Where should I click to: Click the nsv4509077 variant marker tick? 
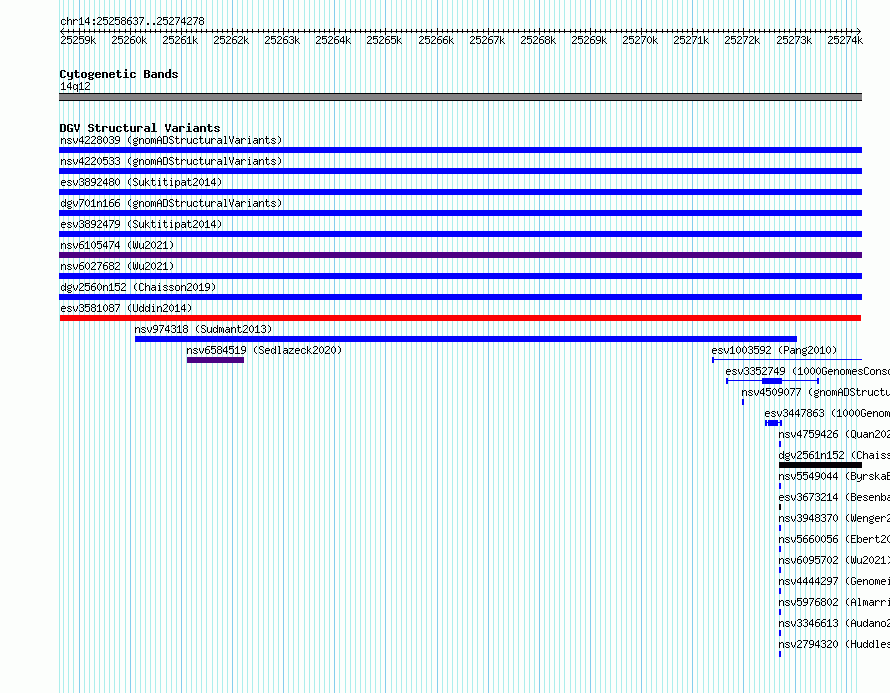pyautogui.click(x=742, y=402)
